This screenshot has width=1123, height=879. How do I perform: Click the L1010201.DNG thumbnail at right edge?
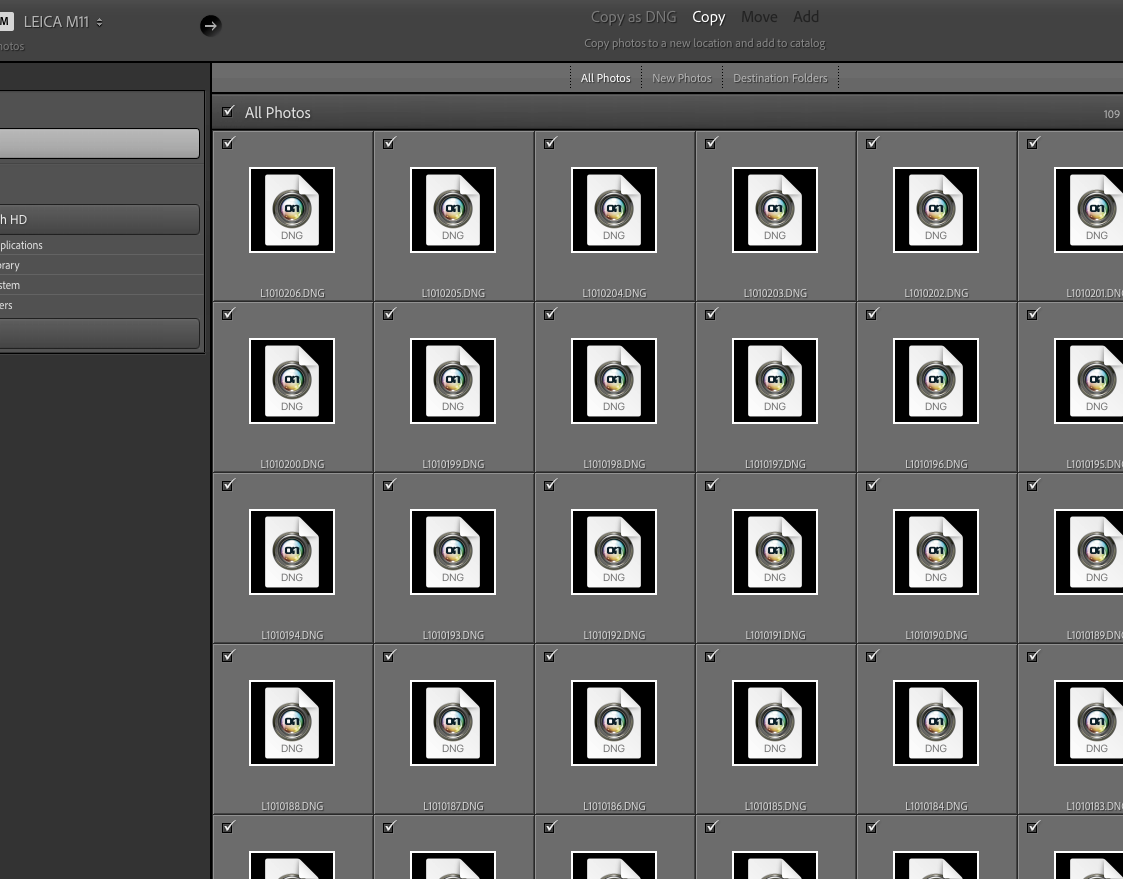pos(1089,210)
